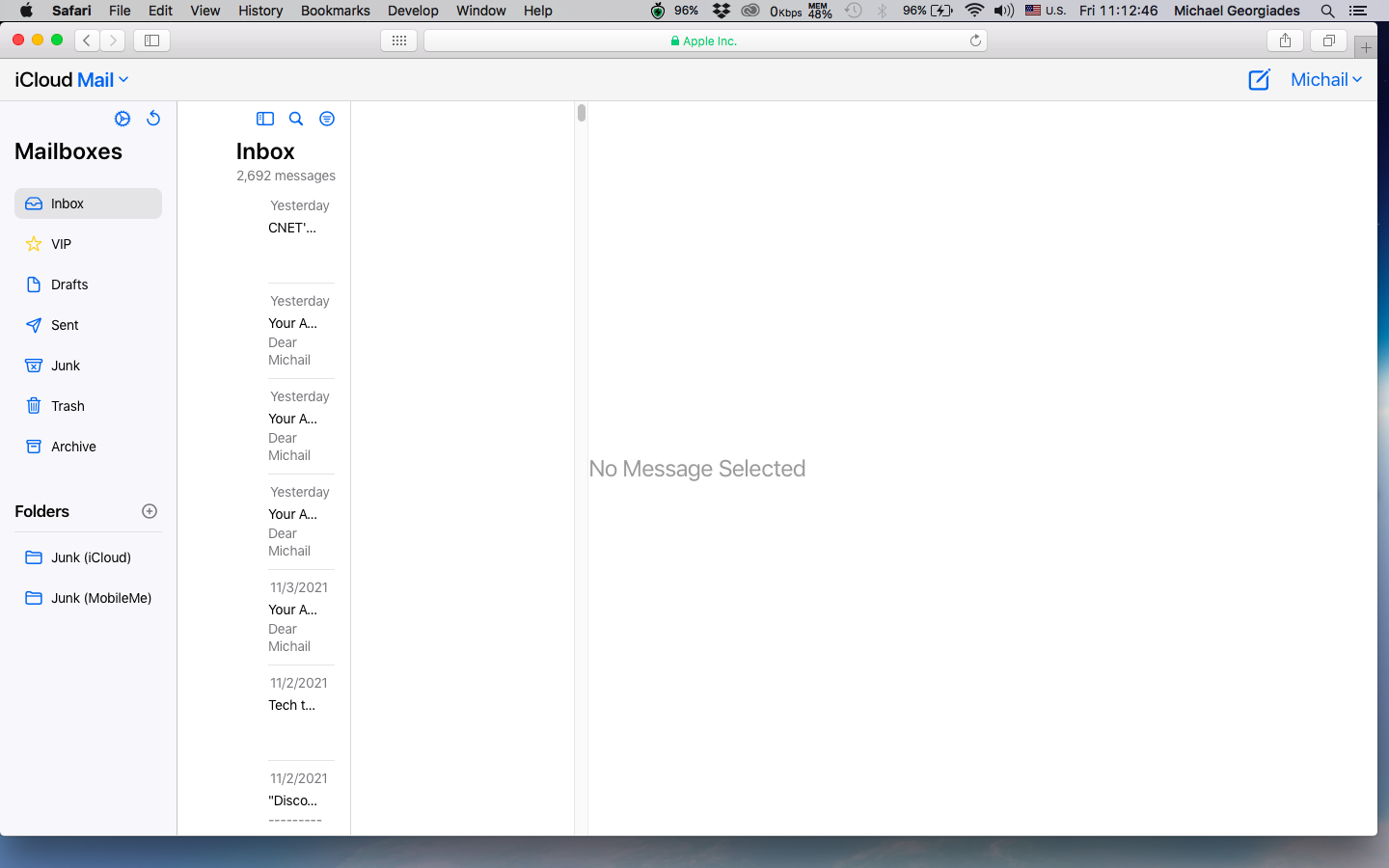Image resolution: width=1389 pixels, height=868 pixels.
Task: Open Spotlight search
Action: click(1327, 11)
